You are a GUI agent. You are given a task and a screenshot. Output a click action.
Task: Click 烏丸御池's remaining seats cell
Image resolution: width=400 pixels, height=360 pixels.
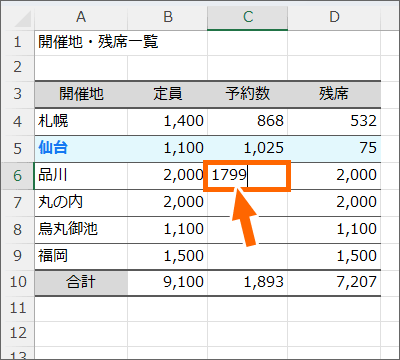click(x=334, y=230)
